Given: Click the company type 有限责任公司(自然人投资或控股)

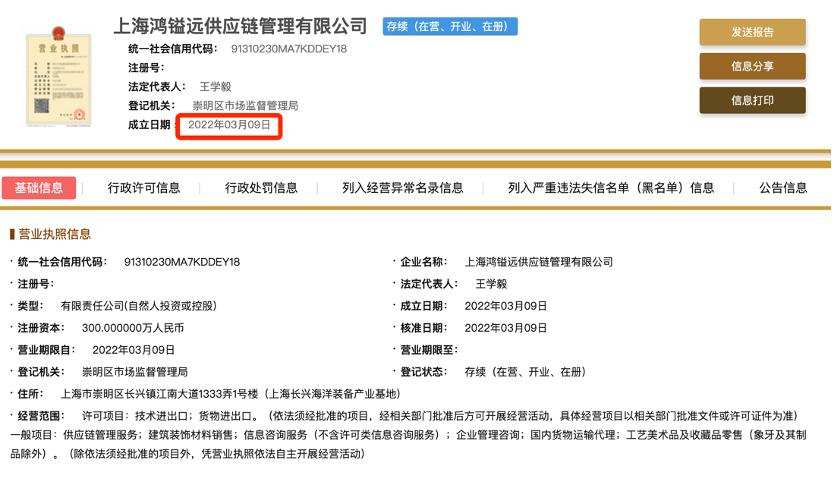Looking at the screenshot, I should [138, 306].
